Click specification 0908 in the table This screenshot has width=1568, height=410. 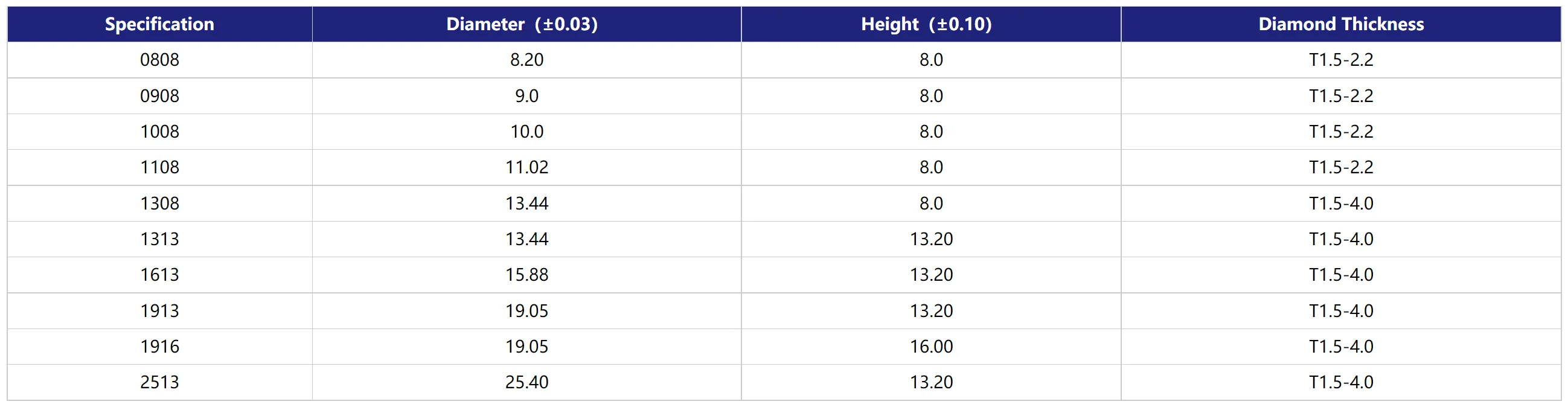coord(159,96)
